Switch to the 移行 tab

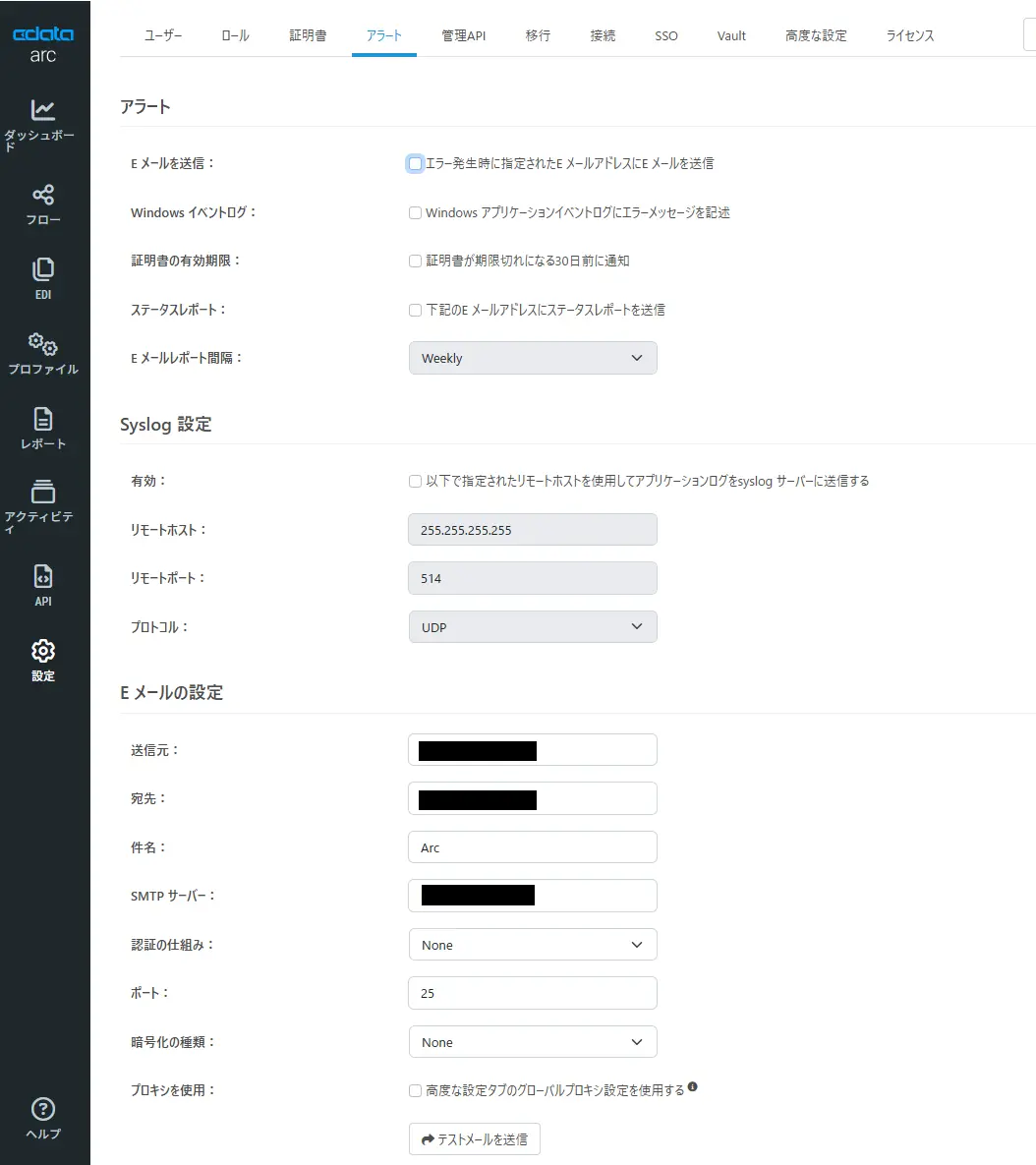538,35
